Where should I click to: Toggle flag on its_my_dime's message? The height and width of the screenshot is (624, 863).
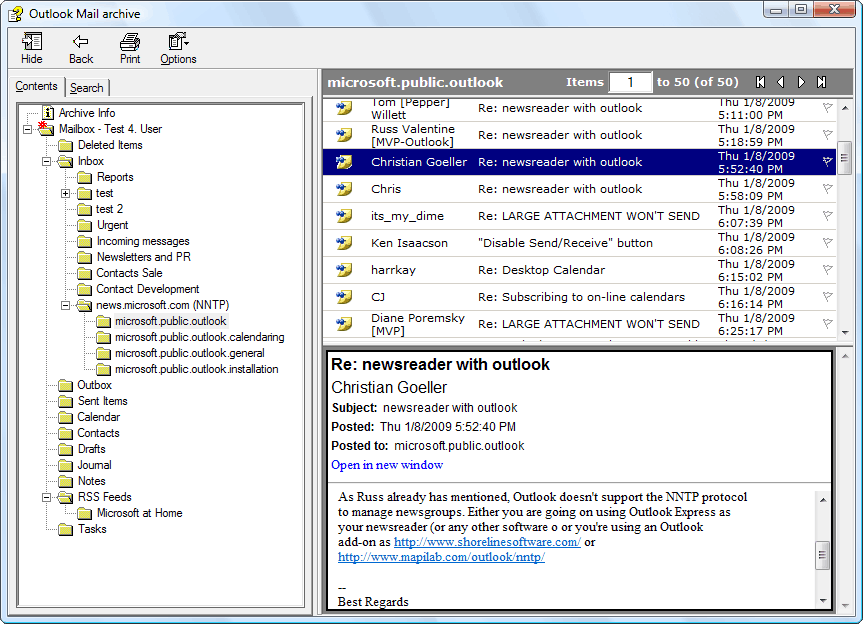(827, 215)
